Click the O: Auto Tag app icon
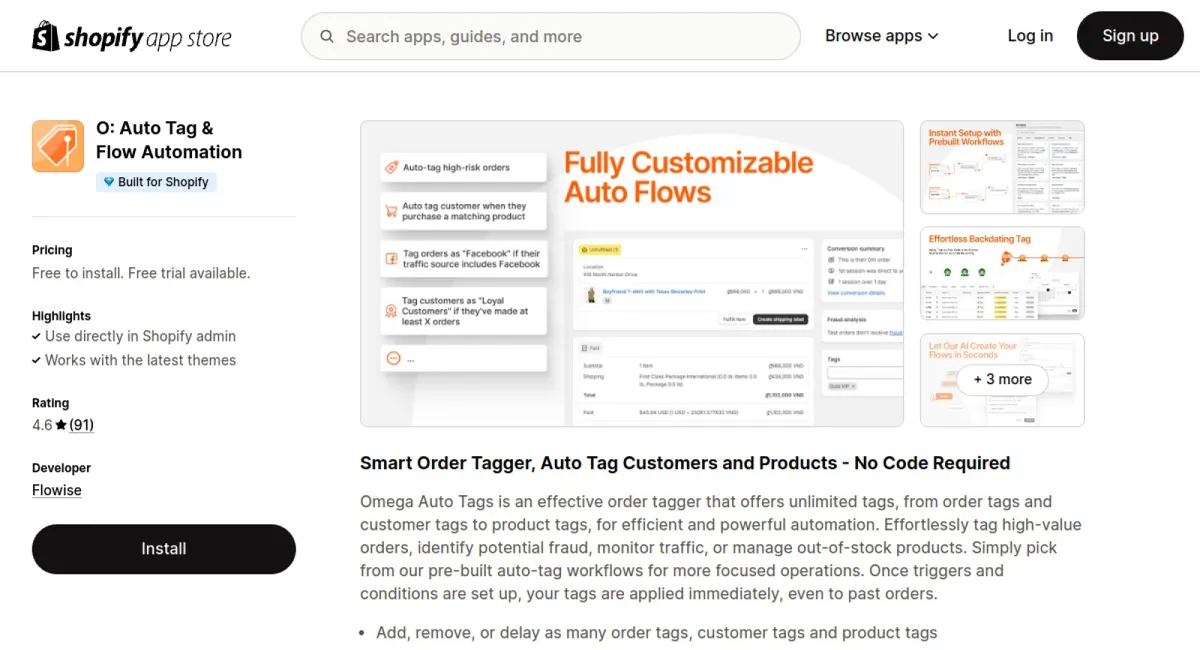The image size is (1200, 650). point(58,146)
